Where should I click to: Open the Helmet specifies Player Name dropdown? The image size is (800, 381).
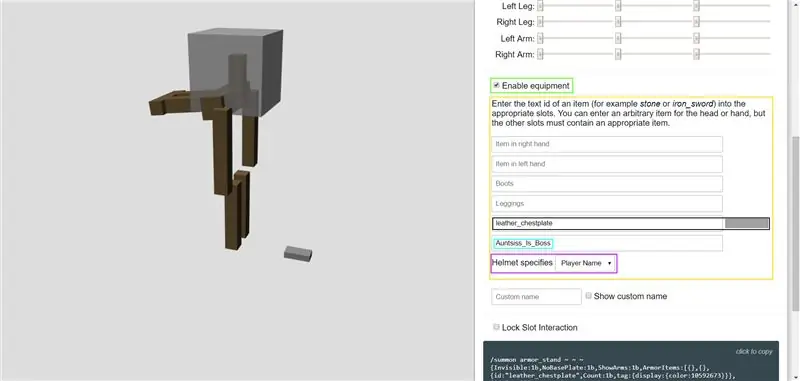click(x=585, y=263)
